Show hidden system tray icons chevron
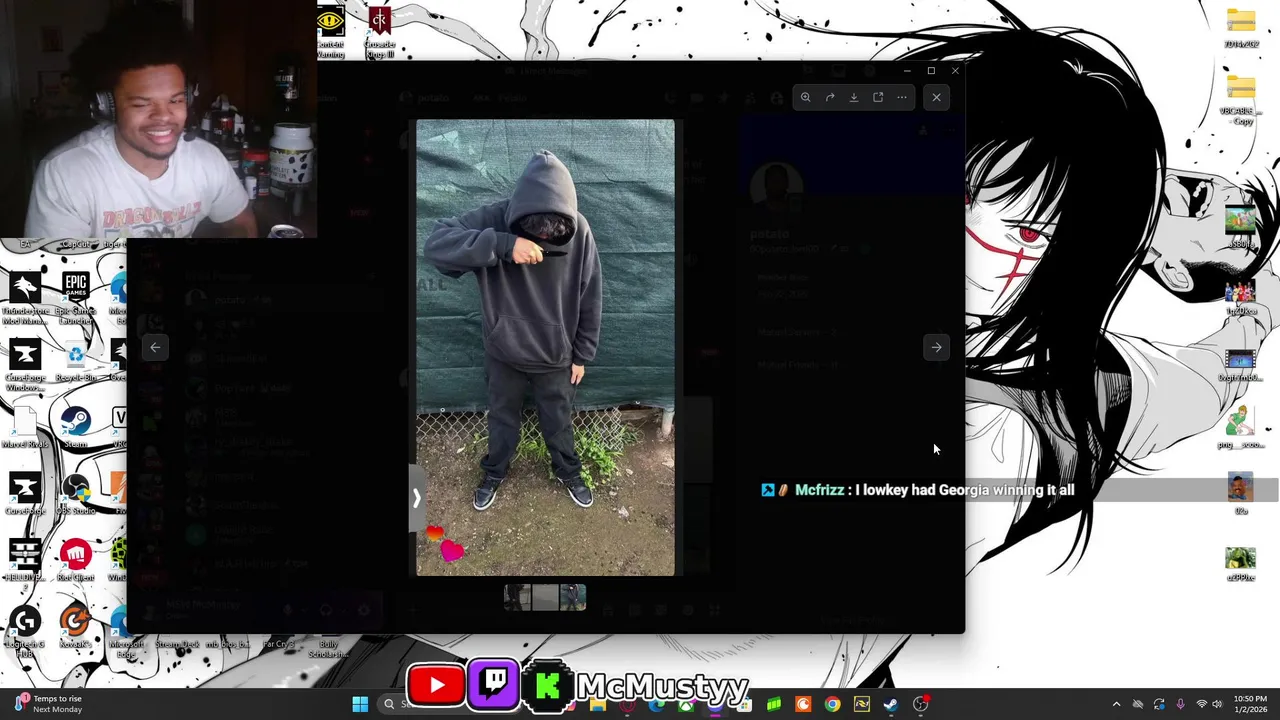This screenshot has width=1280, height=720. 1116,704
